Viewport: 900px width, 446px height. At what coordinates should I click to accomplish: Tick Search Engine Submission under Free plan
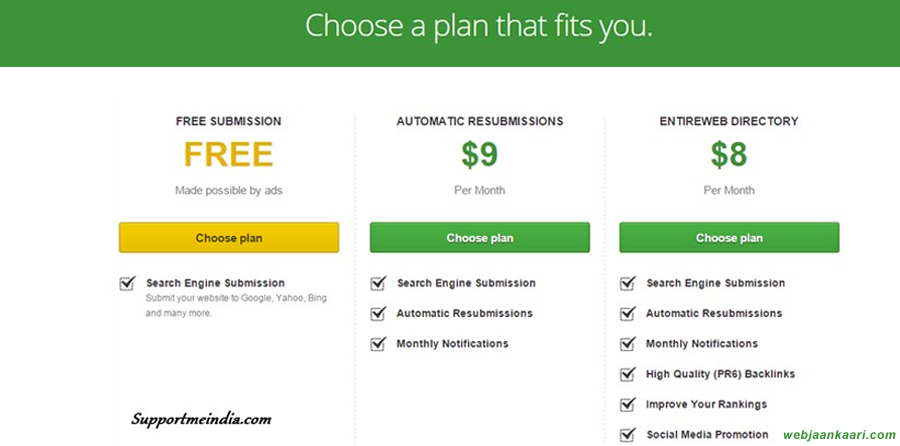click(x=127, y=283)
